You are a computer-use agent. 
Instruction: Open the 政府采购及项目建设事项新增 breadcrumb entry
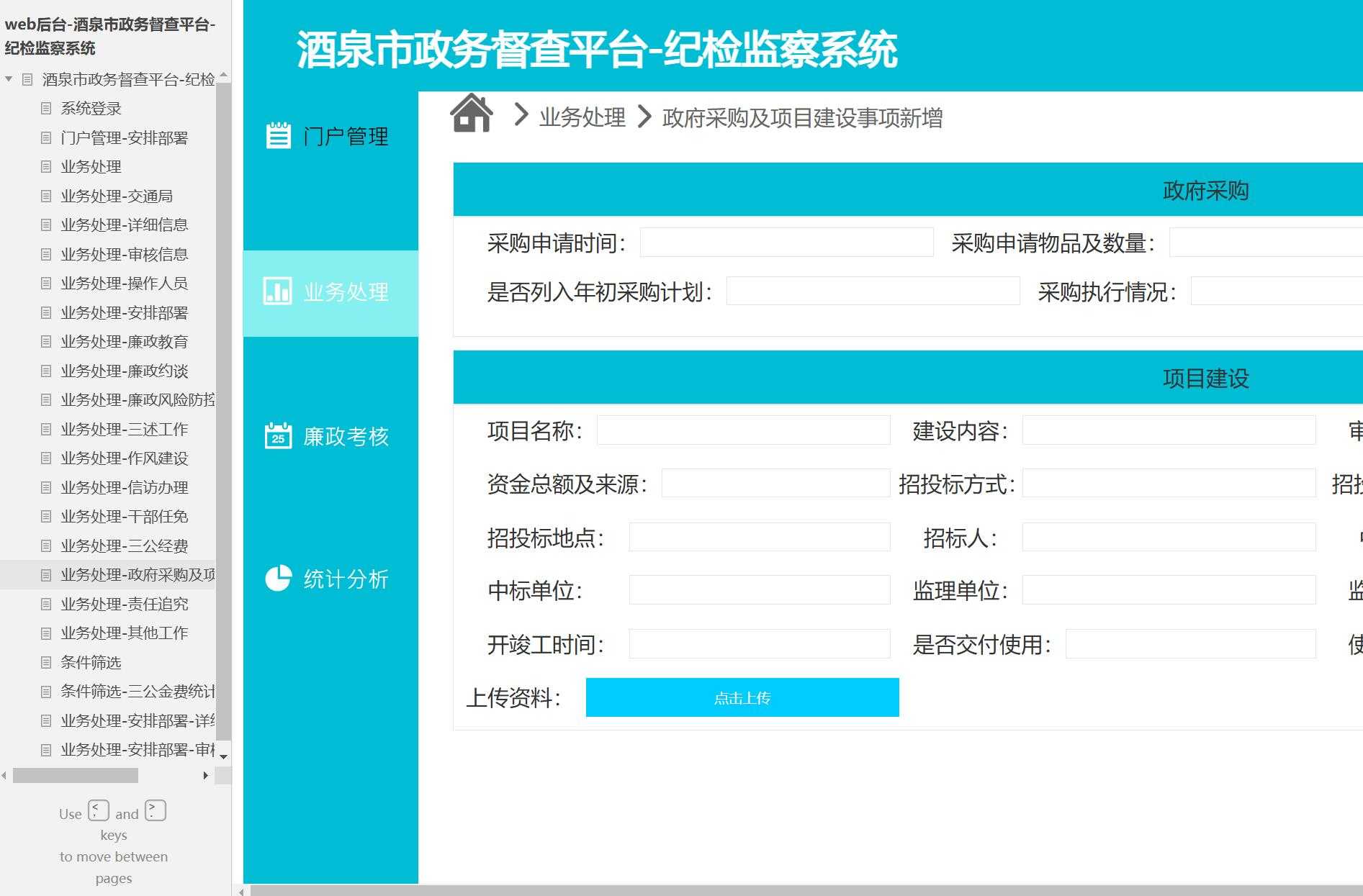803,118
